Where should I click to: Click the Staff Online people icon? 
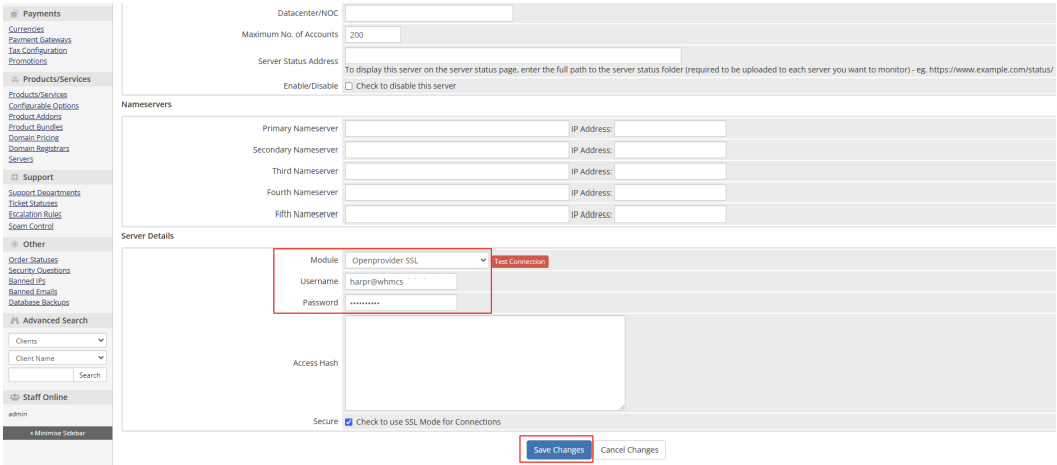[x=14, y=397]
